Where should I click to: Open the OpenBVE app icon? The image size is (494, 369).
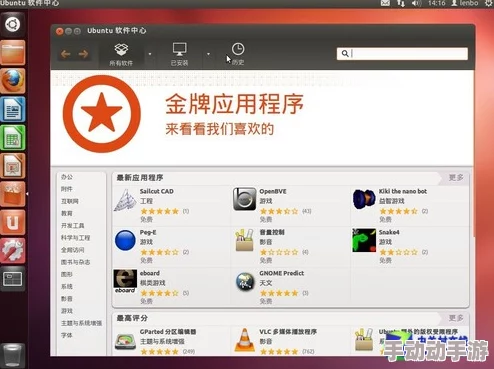(244, 199)
